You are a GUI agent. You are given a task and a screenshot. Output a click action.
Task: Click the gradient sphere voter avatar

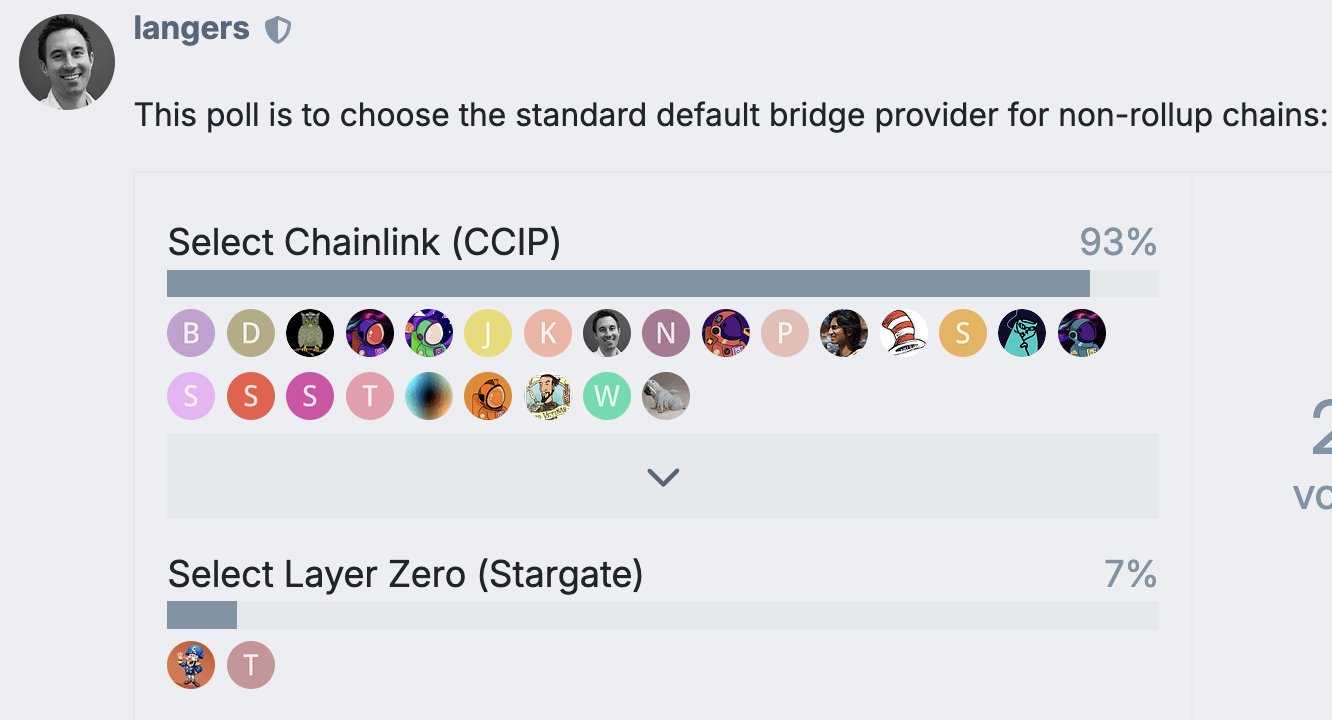coord(429,397)
